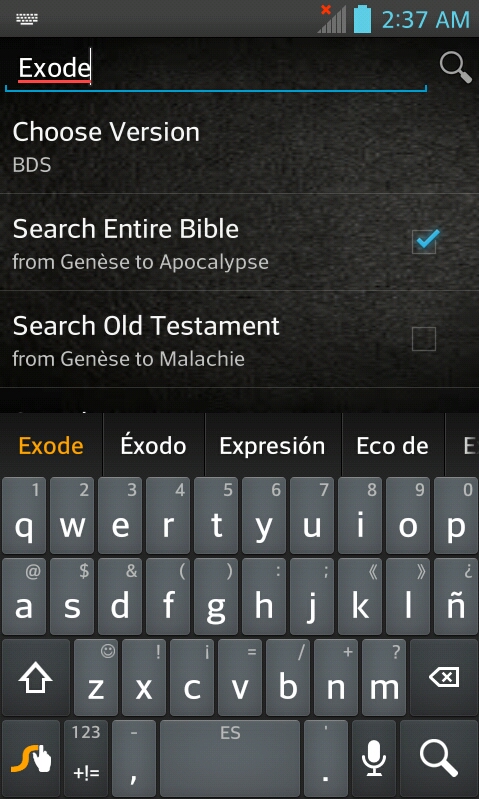The width and height of the screenshot is (479, 799).
Task: Tap the ñ letter key
Action: click(456, 596)
